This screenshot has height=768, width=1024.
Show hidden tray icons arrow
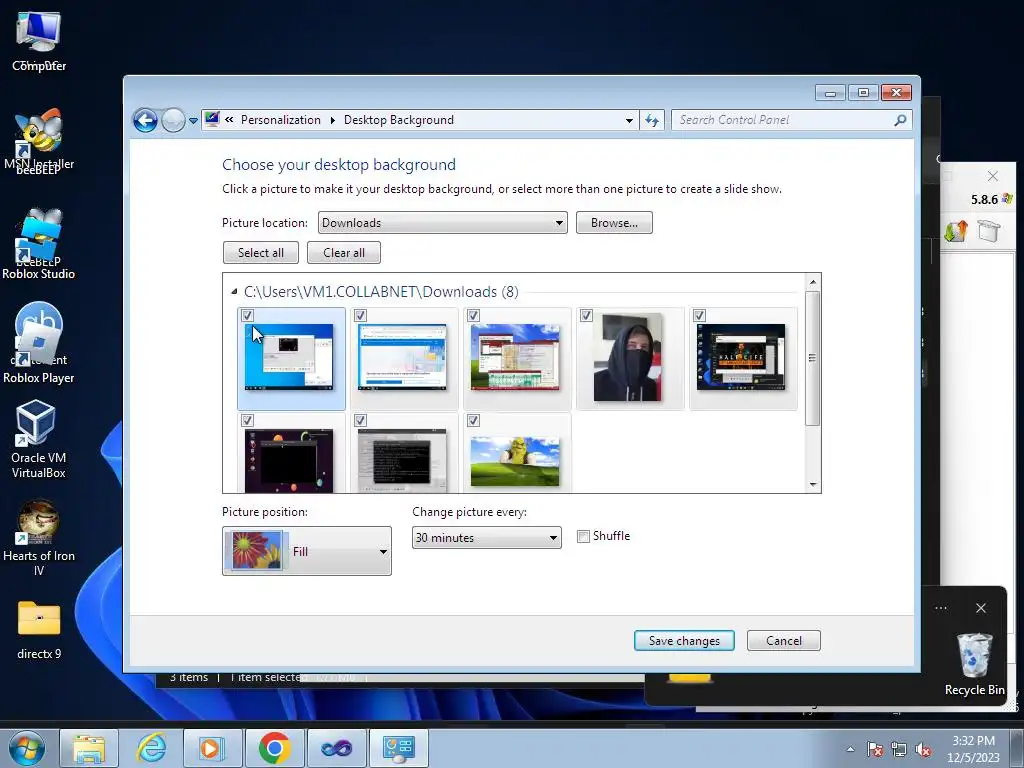[x=850, y=749]
